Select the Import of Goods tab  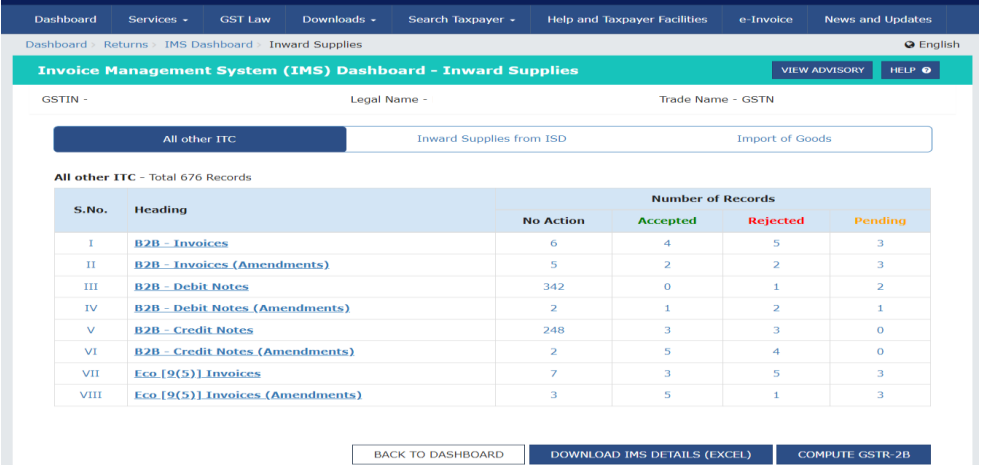(784, 139)
